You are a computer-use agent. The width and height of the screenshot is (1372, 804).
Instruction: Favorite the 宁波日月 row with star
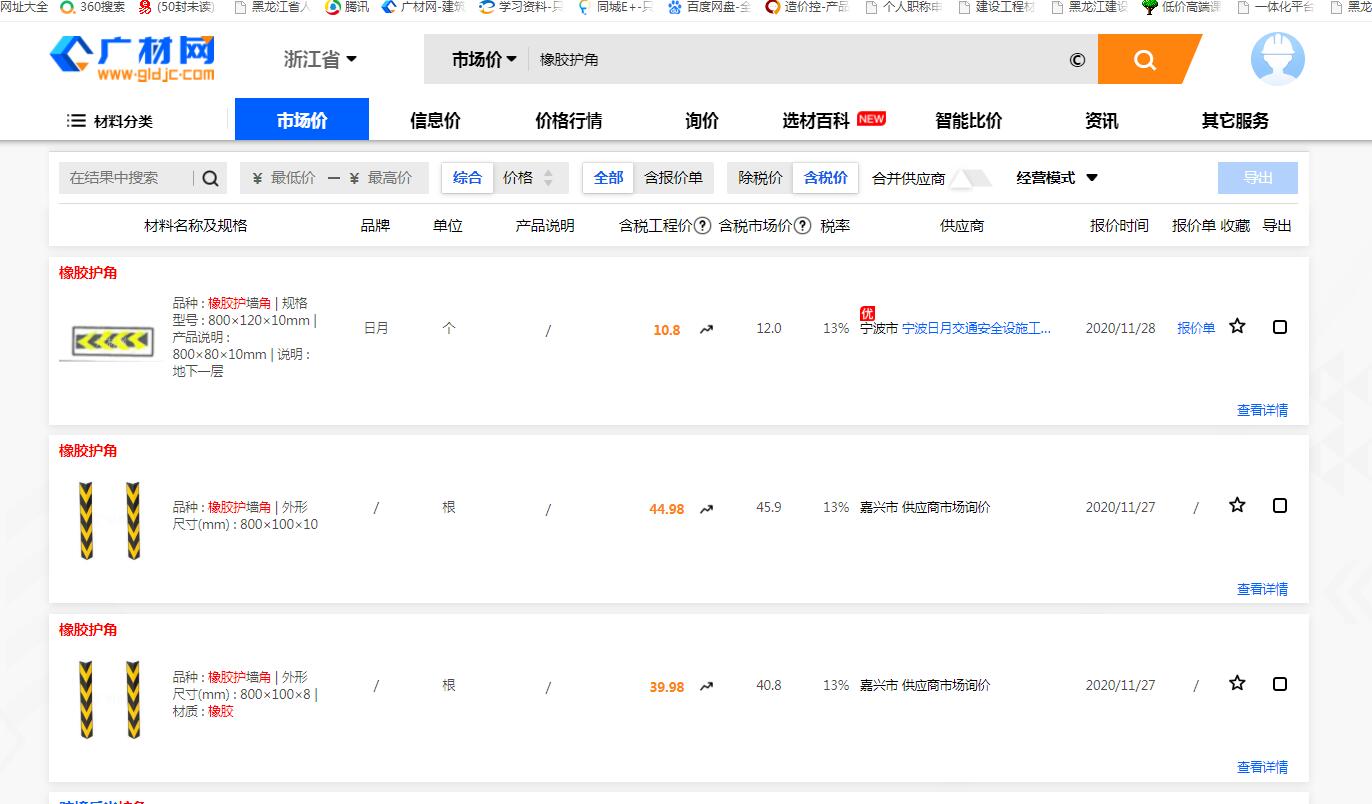pyautogui.click(x=1237, y=326)
